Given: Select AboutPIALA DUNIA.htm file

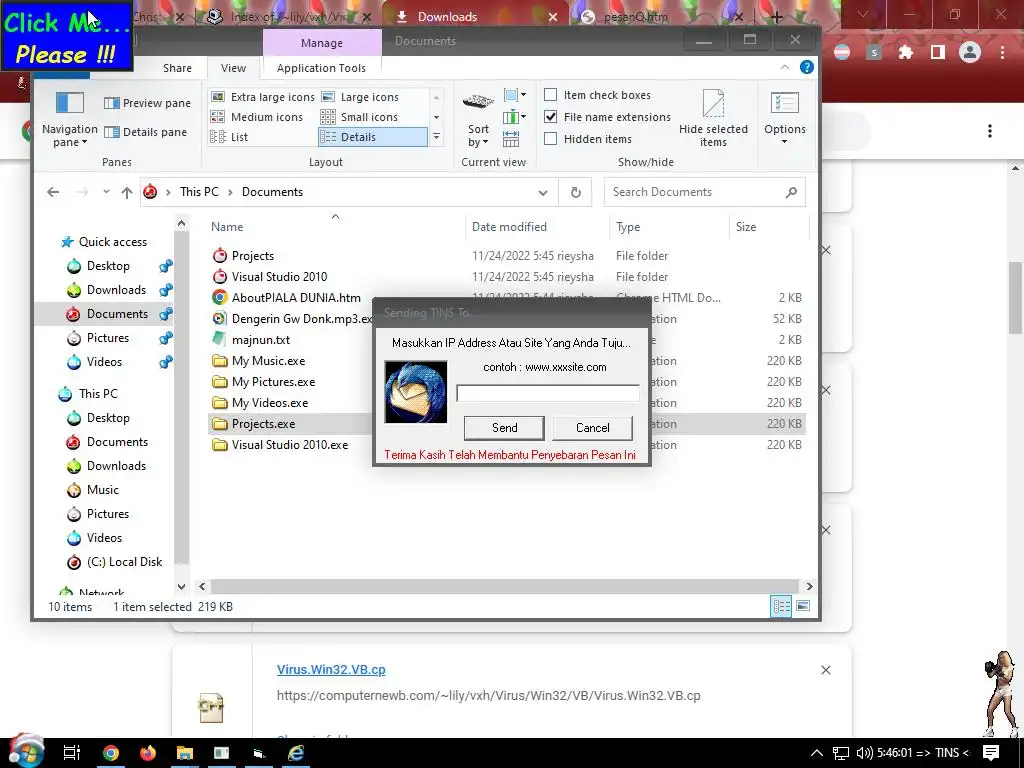Looking at the screenshot, I should [295, 298].
